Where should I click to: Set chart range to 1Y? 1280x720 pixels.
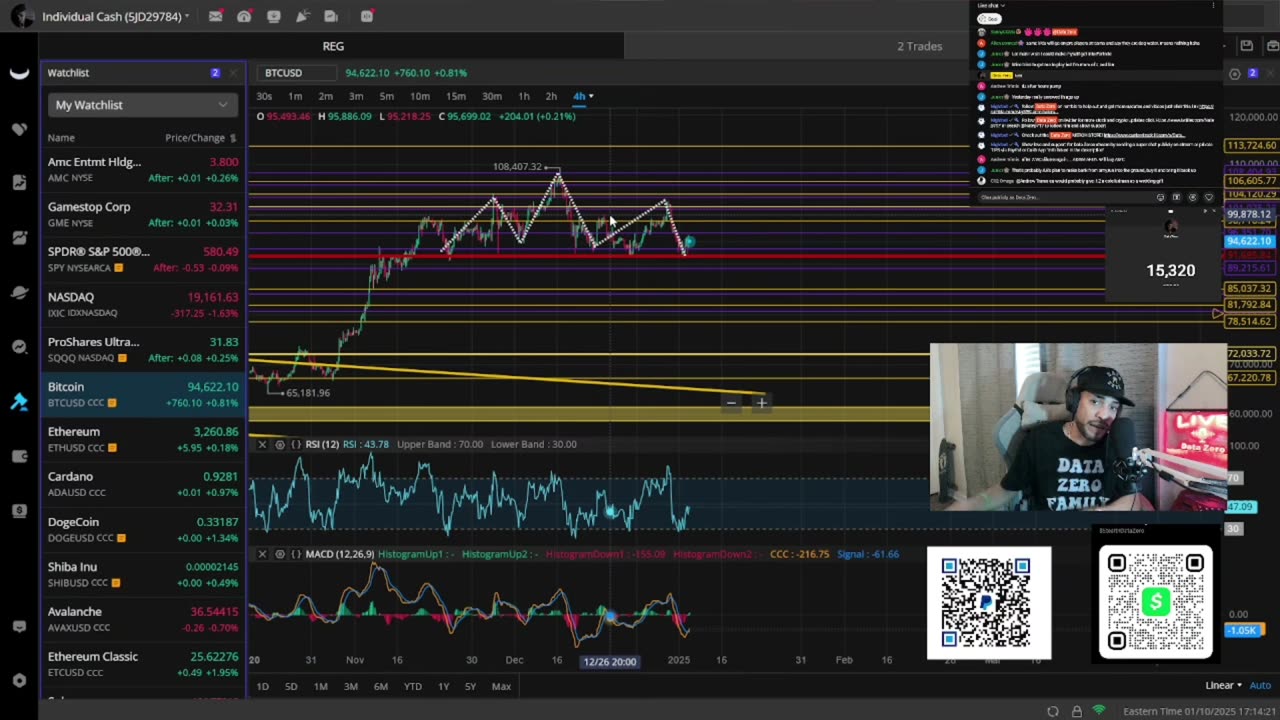click(x=443, y=686)
